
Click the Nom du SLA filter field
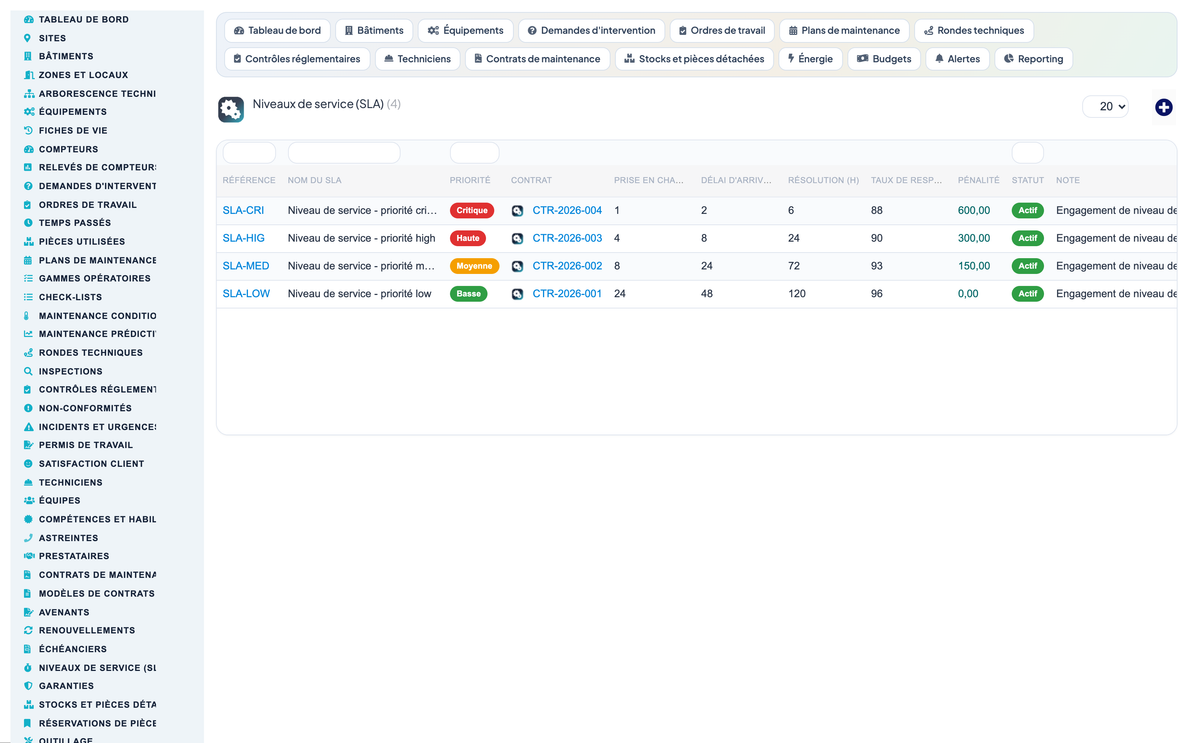(x=344, y=153)
